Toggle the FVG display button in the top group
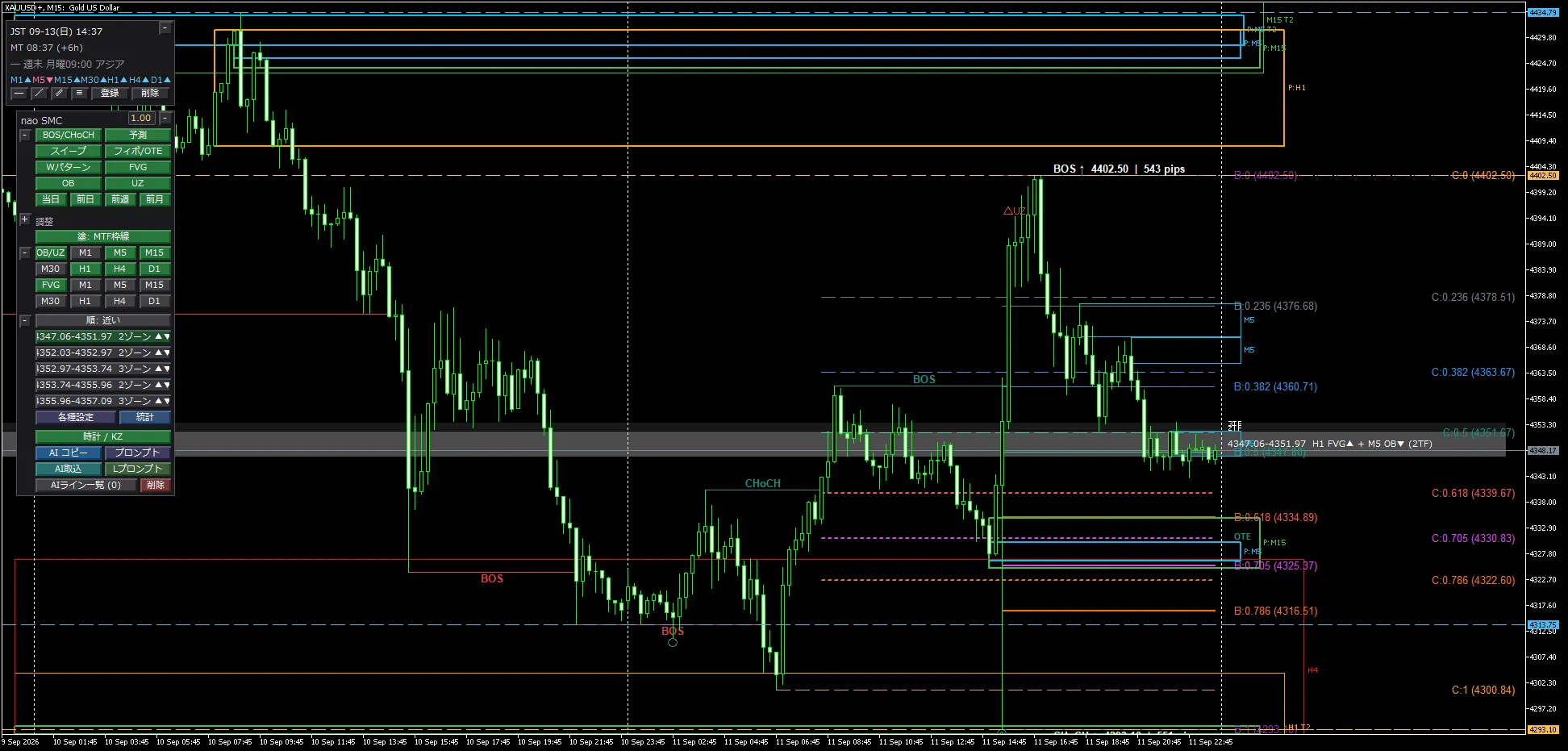1568x751 pixels. tap(138, 167)
